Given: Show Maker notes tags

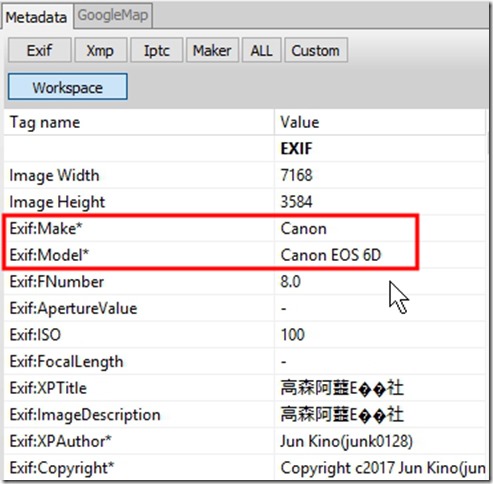Looking at the screenshot, I should click(x=212, y=51).
